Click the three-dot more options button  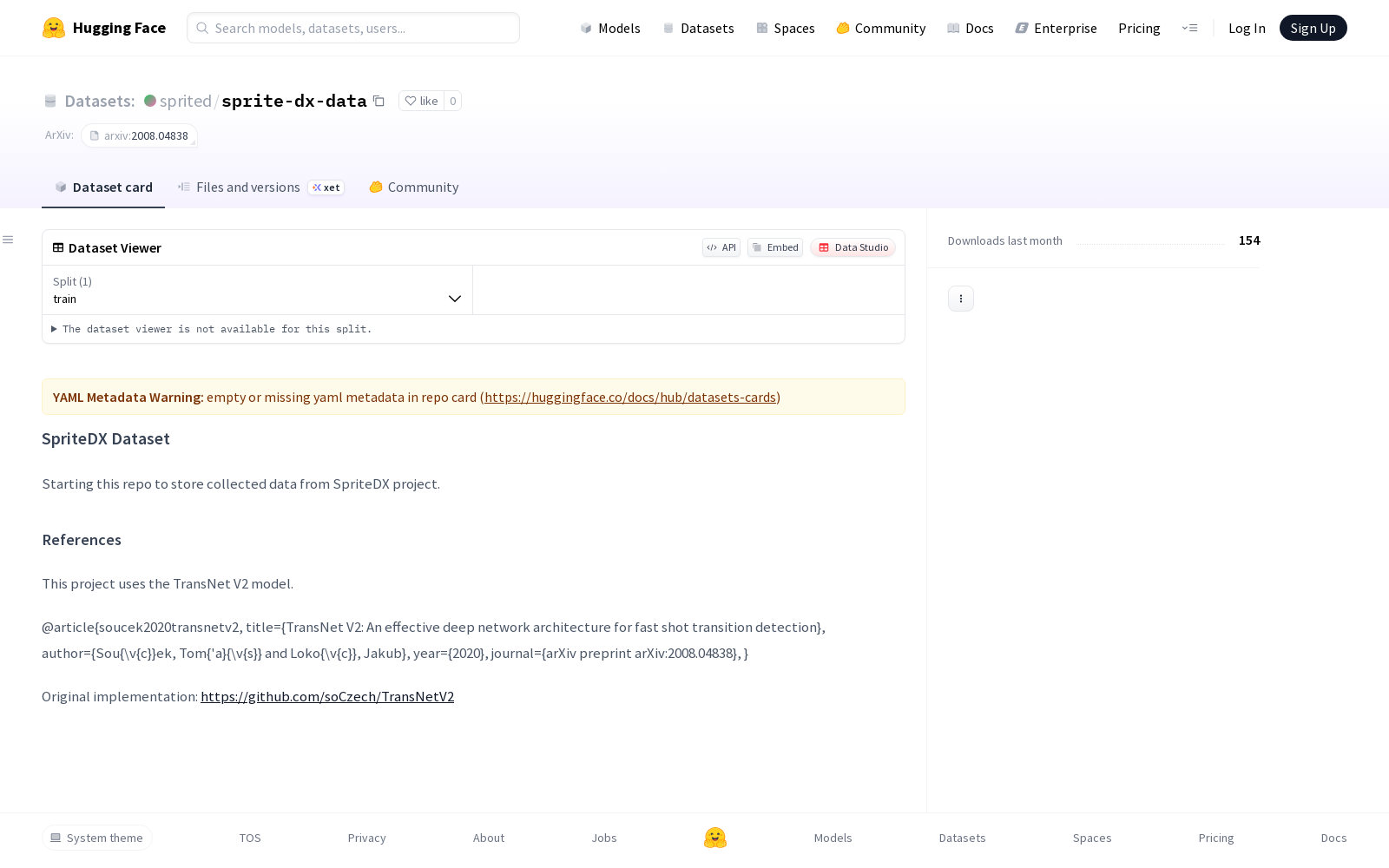tap(961, 299)
